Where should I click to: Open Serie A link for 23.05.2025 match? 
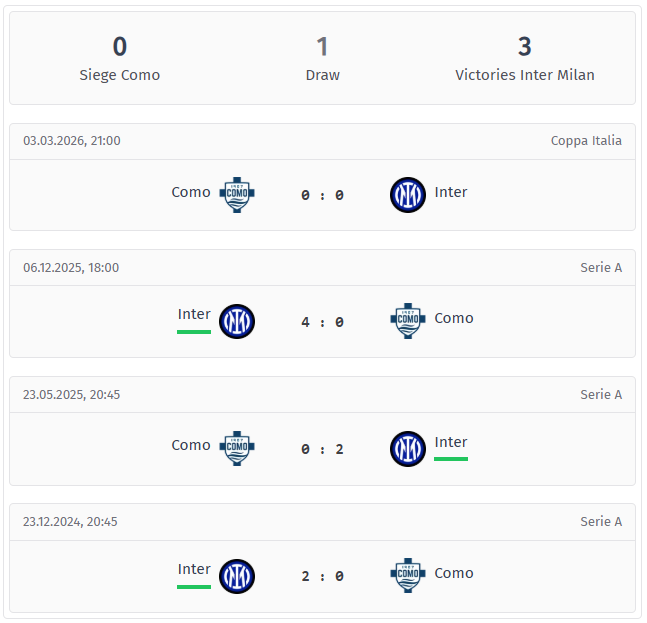(601, 395)
